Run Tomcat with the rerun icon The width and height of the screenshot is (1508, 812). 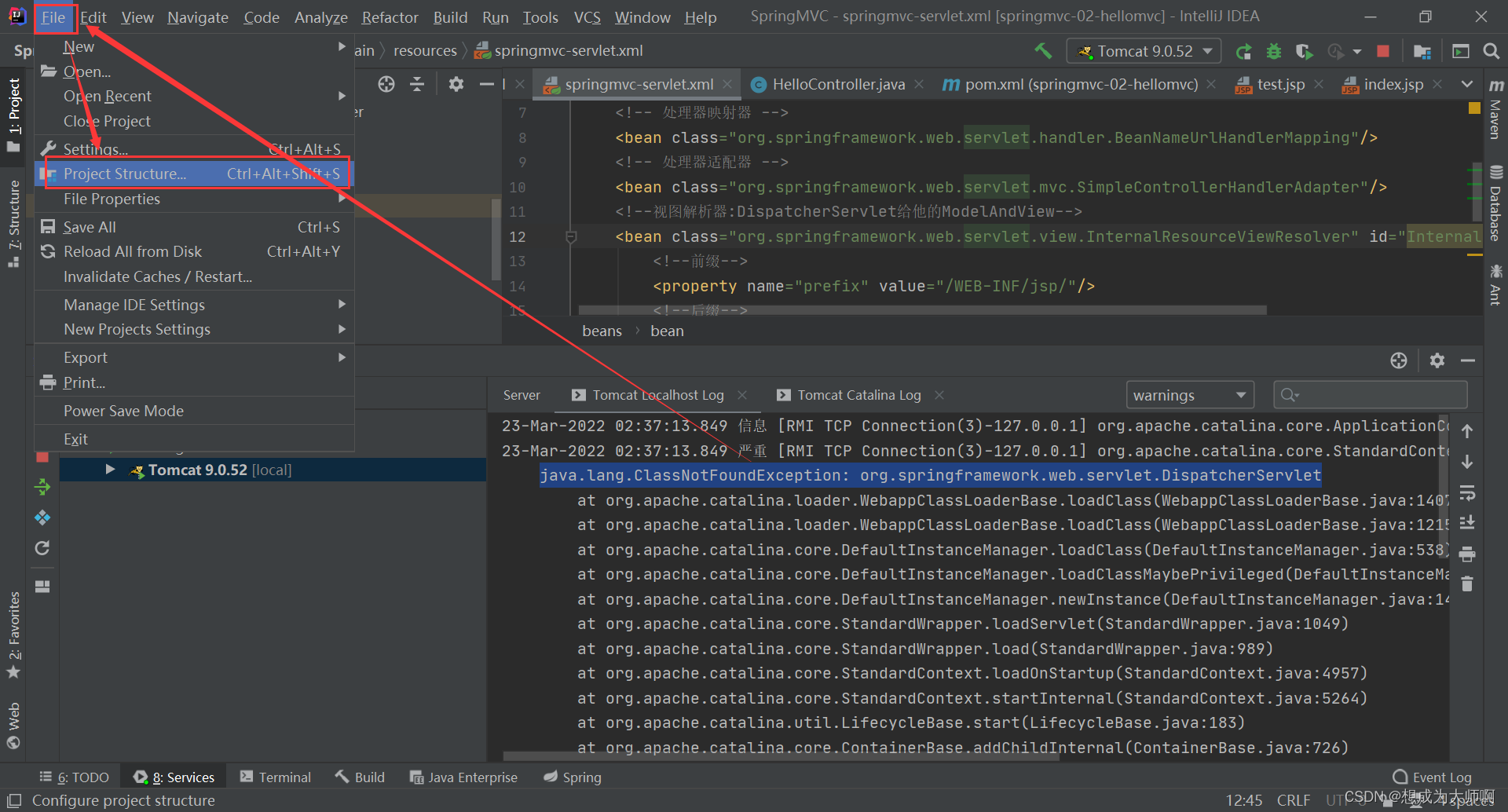pos(1243,52)
